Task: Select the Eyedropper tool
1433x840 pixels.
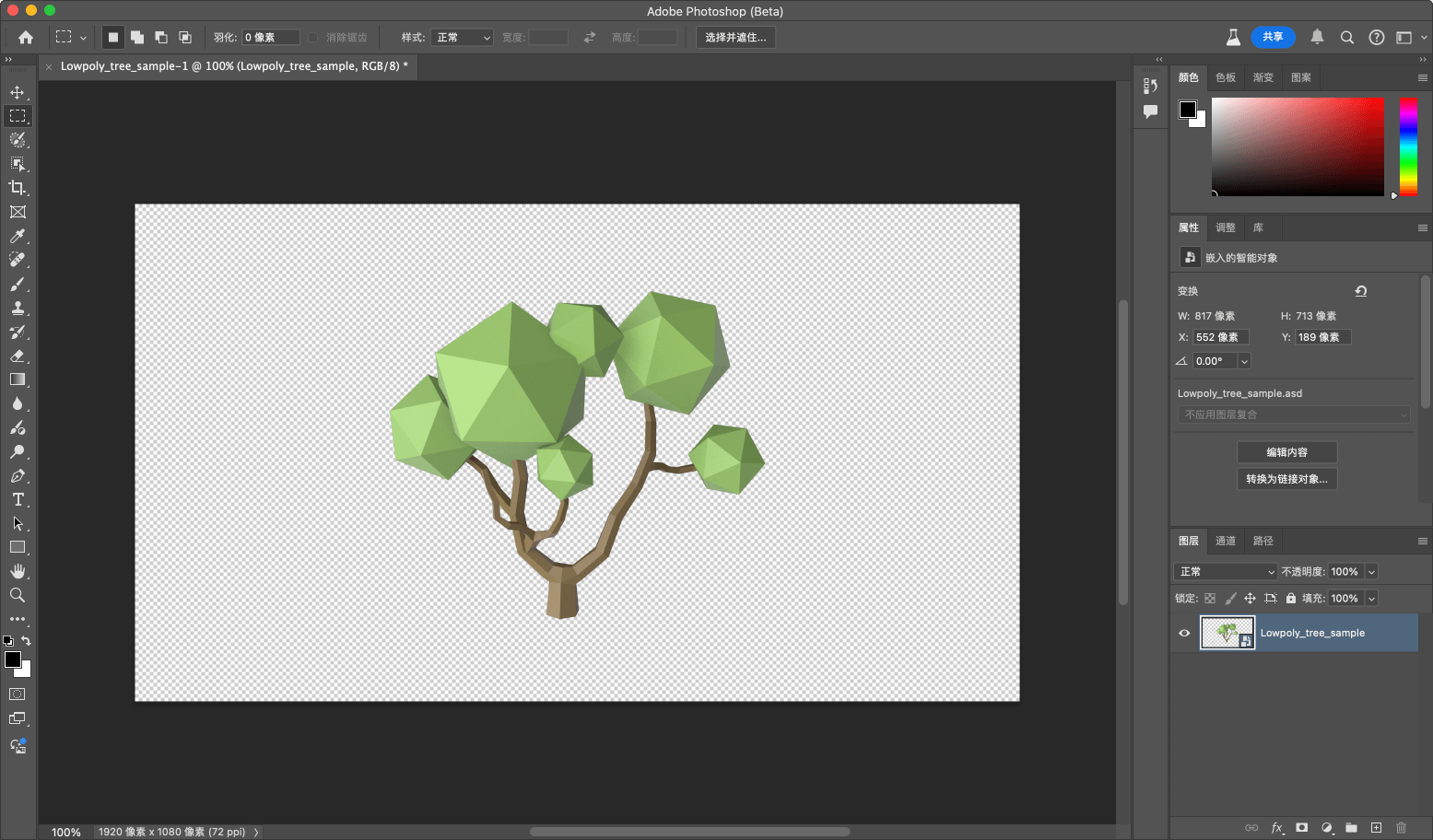Action: pyautogui.click(x=18, y=237)
